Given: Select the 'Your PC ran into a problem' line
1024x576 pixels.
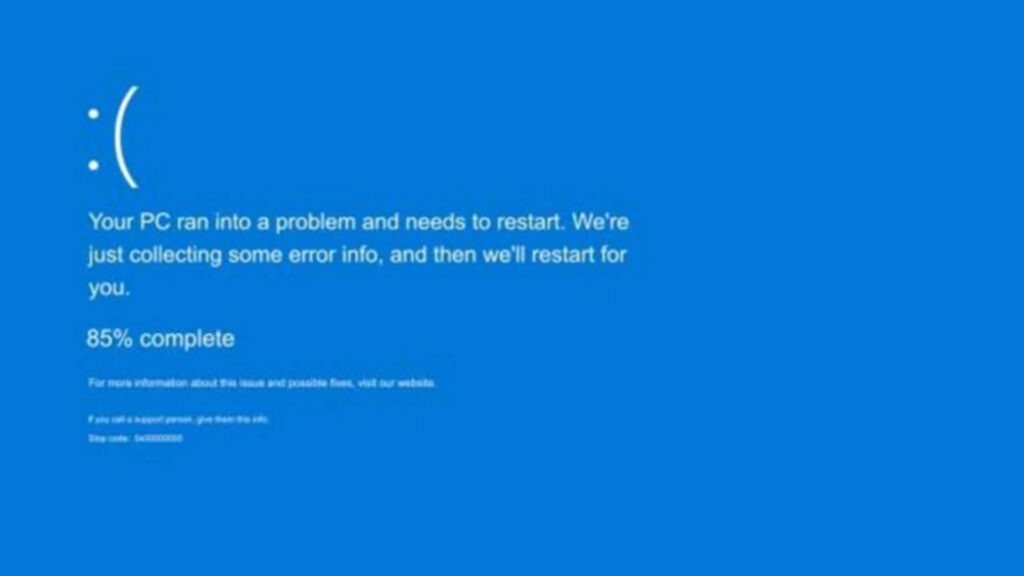Looking at the screenshot, I should click(359, 223).
